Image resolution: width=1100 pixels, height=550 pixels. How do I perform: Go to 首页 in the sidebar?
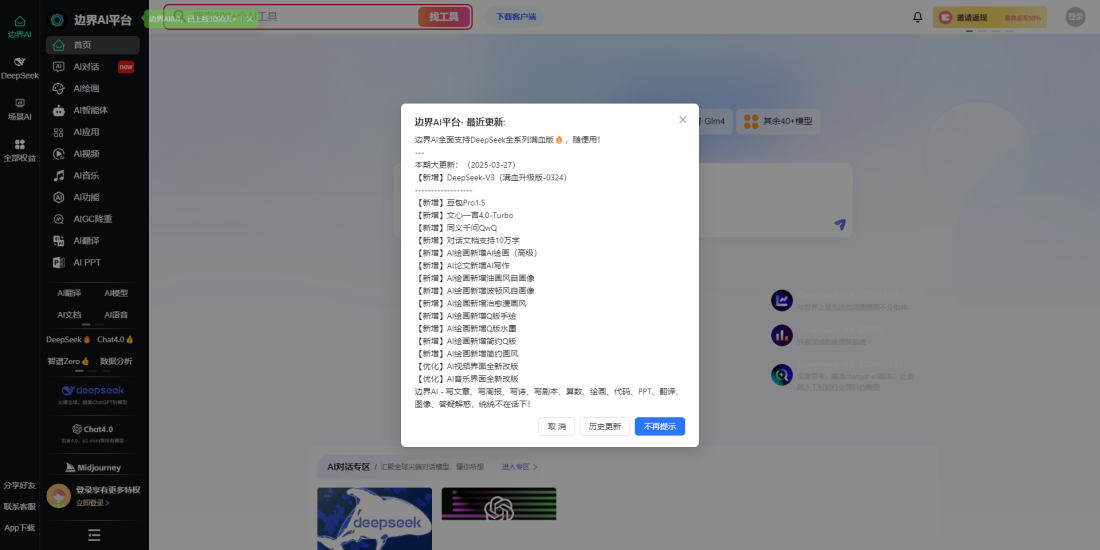coord(93,45)
